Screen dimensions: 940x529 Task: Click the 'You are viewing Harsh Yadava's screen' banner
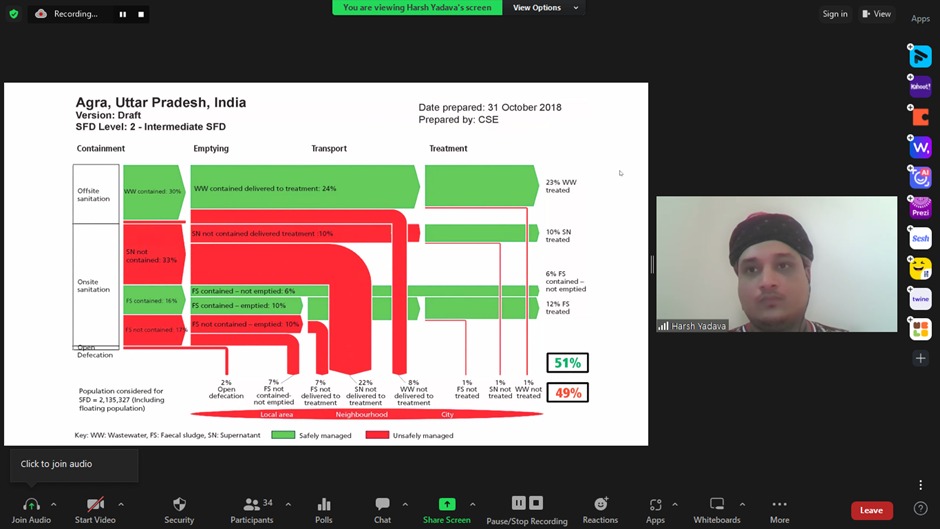[417, 8]
